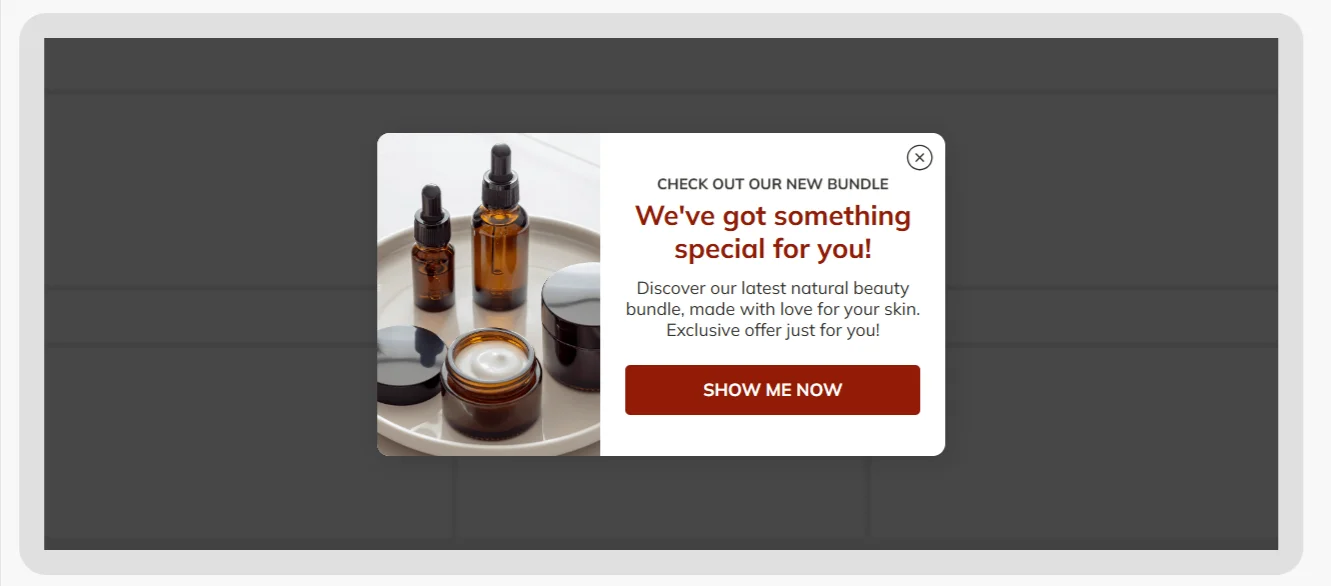The image size is (1331, 586).
Task: Click the 'Discover our latest natural beauty' text line
Action: [772, 288]
